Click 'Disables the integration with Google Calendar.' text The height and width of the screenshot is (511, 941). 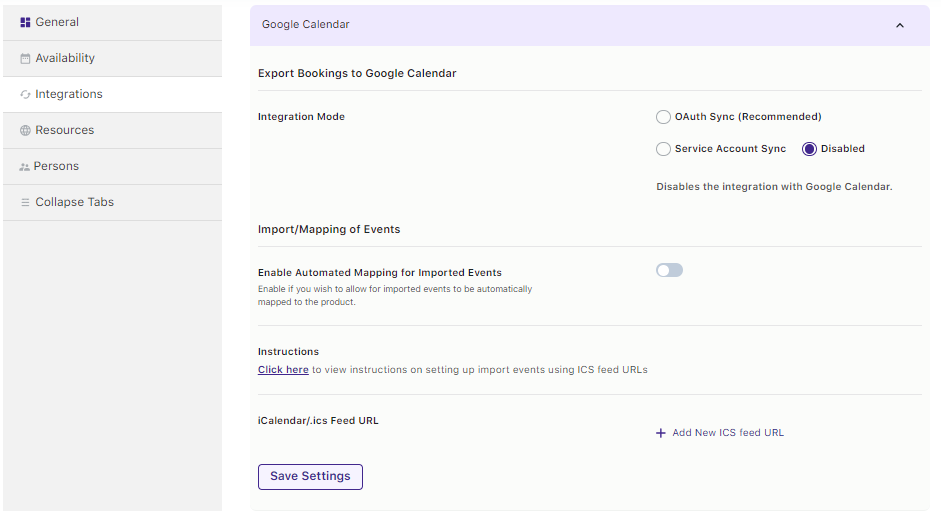[774, 187]
